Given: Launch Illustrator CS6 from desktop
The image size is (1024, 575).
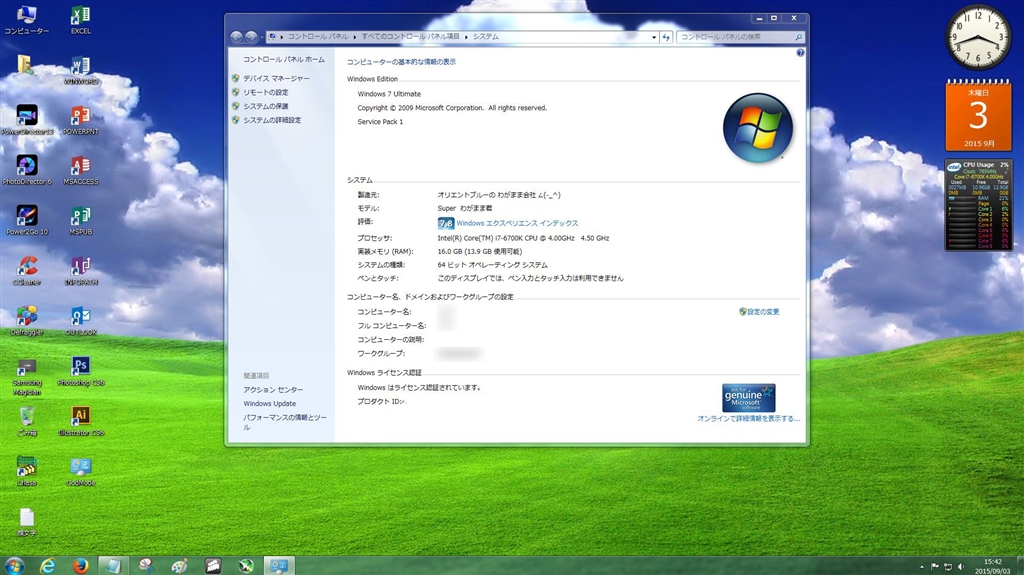Looking at the screenshot, I should (80, 422).
